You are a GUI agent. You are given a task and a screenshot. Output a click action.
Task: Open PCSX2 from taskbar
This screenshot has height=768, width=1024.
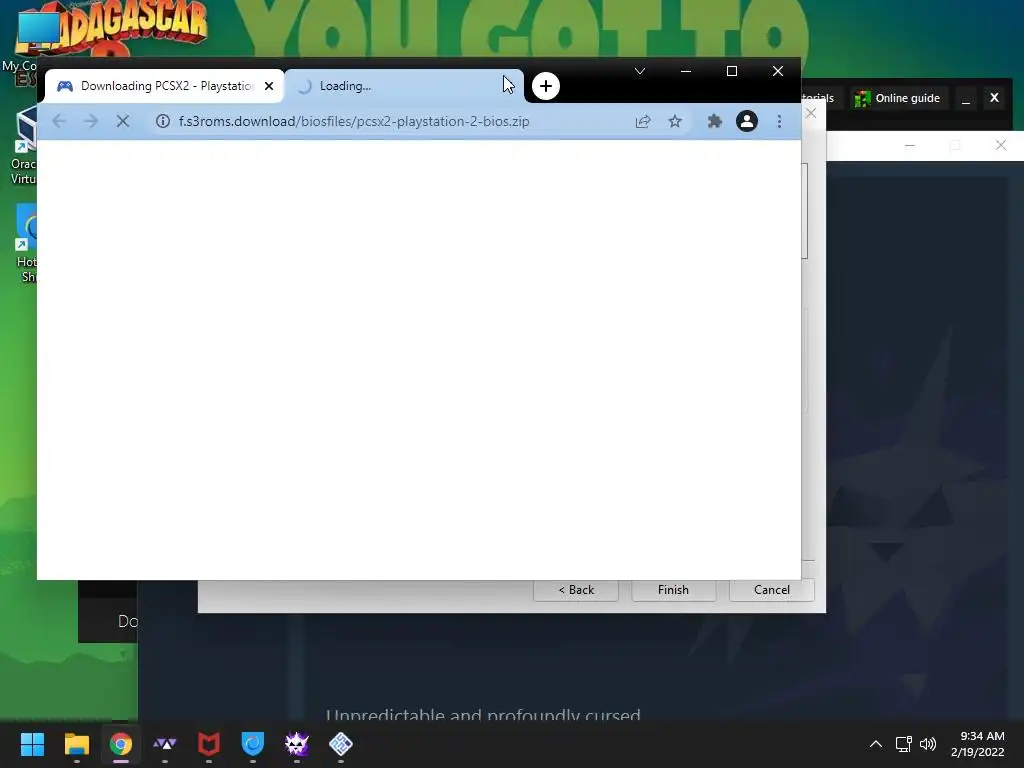pyautogui.click(x=341, y=744)
